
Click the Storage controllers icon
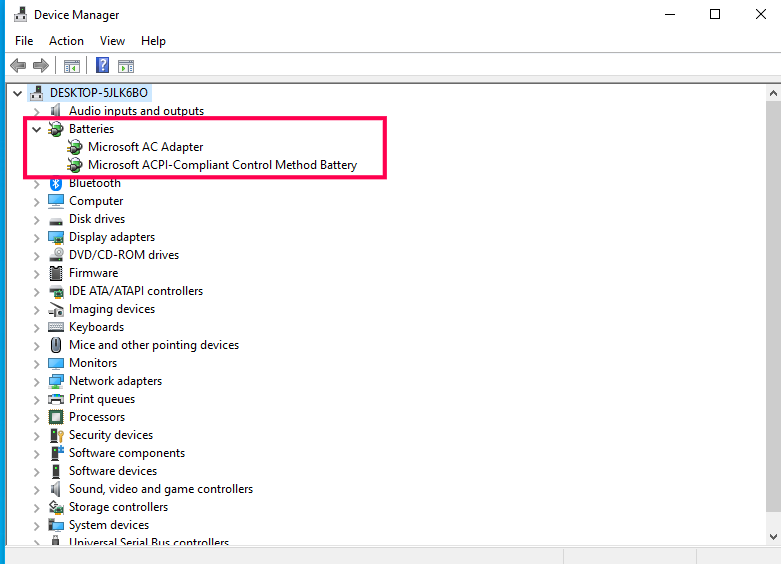56,507
